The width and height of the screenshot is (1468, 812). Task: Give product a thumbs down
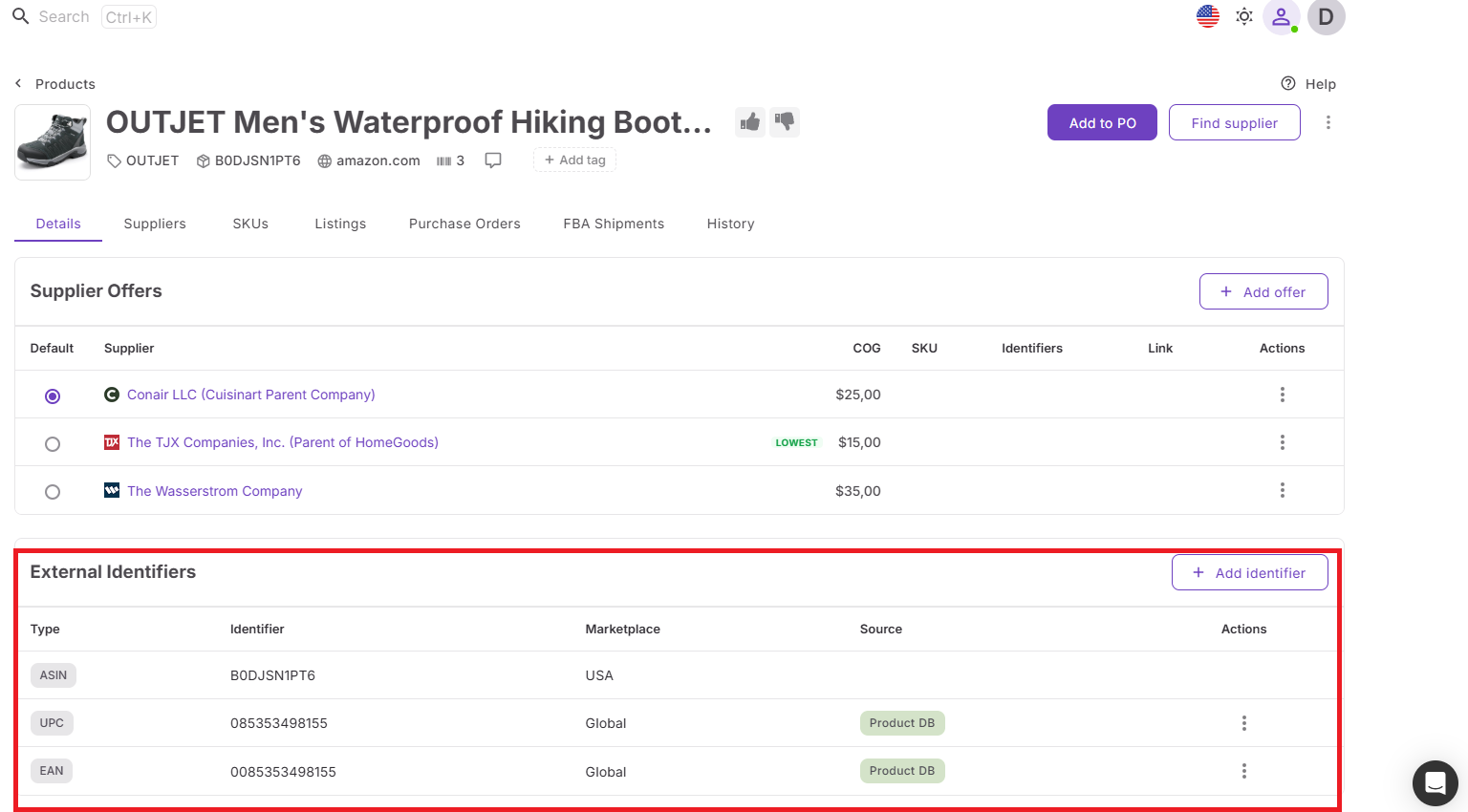(x=785, y=122)
